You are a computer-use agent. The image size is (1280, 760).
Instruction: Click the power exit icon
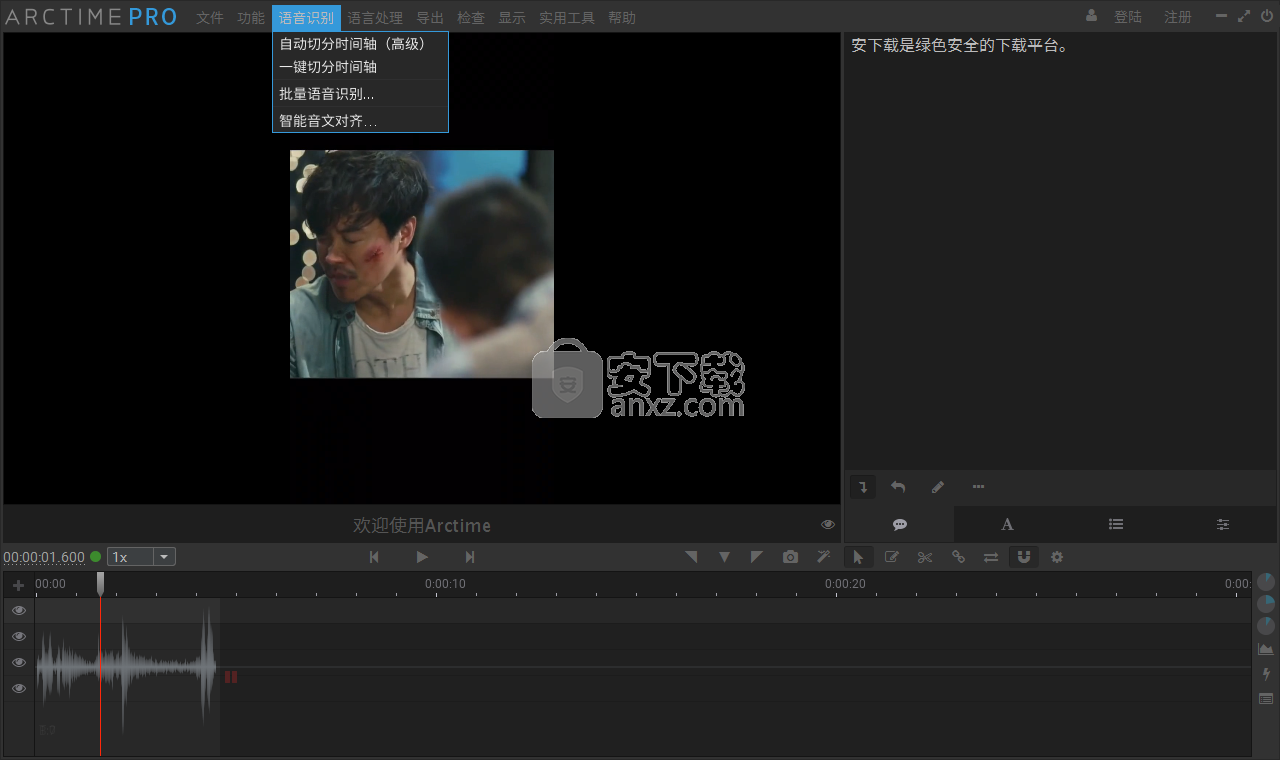(1266, 16)
